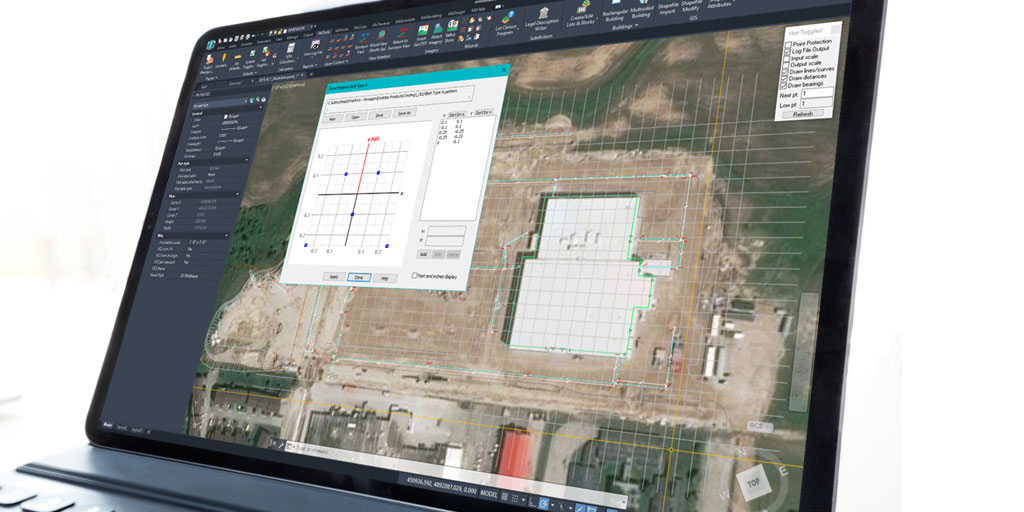Click the Surveyor View icon

coord(362,43)
